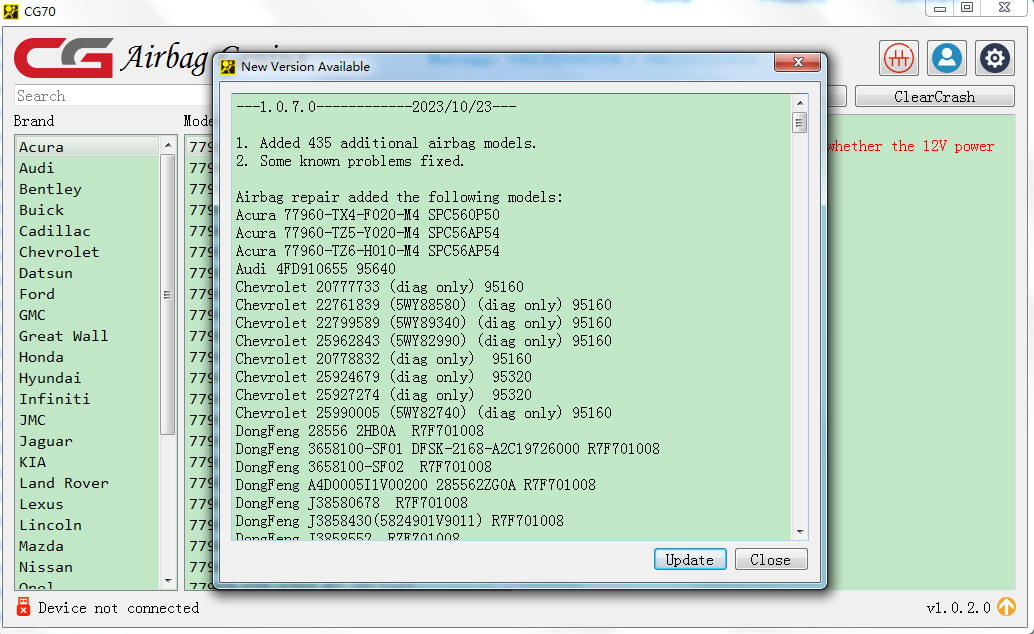Select Chevrolet in the Brand list
Viewport: 1034px width, 634px height.
click(87, 252)
